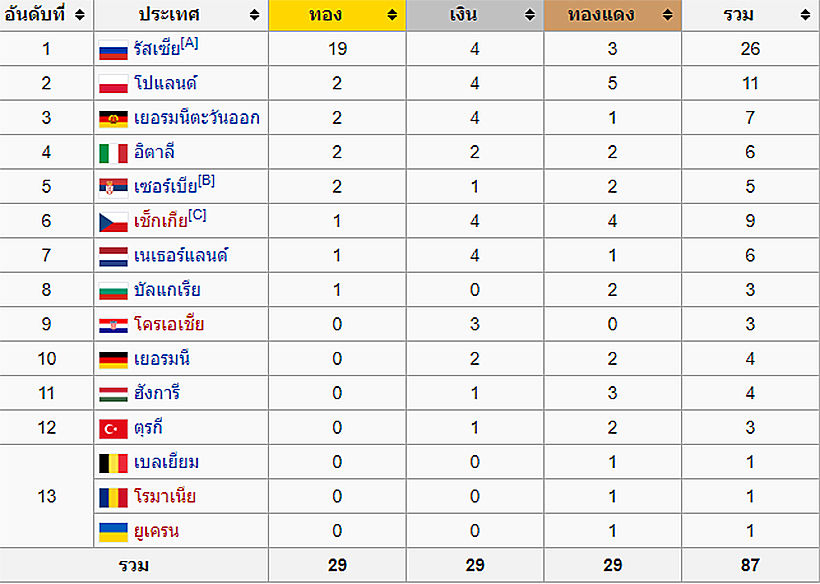Click the Russia flag icon
The width and height of the screenshot is (820, 584).
click(113, 50)
